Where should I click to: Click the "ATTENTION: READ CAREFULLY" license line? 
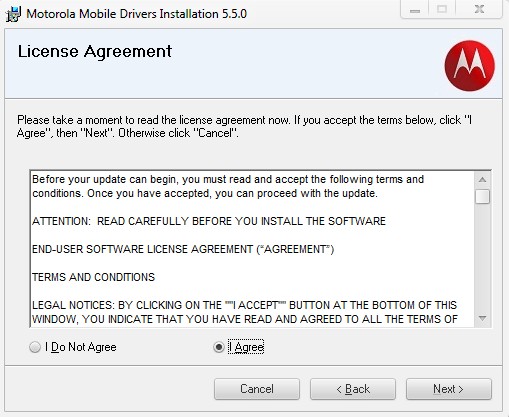pos(209,221)
